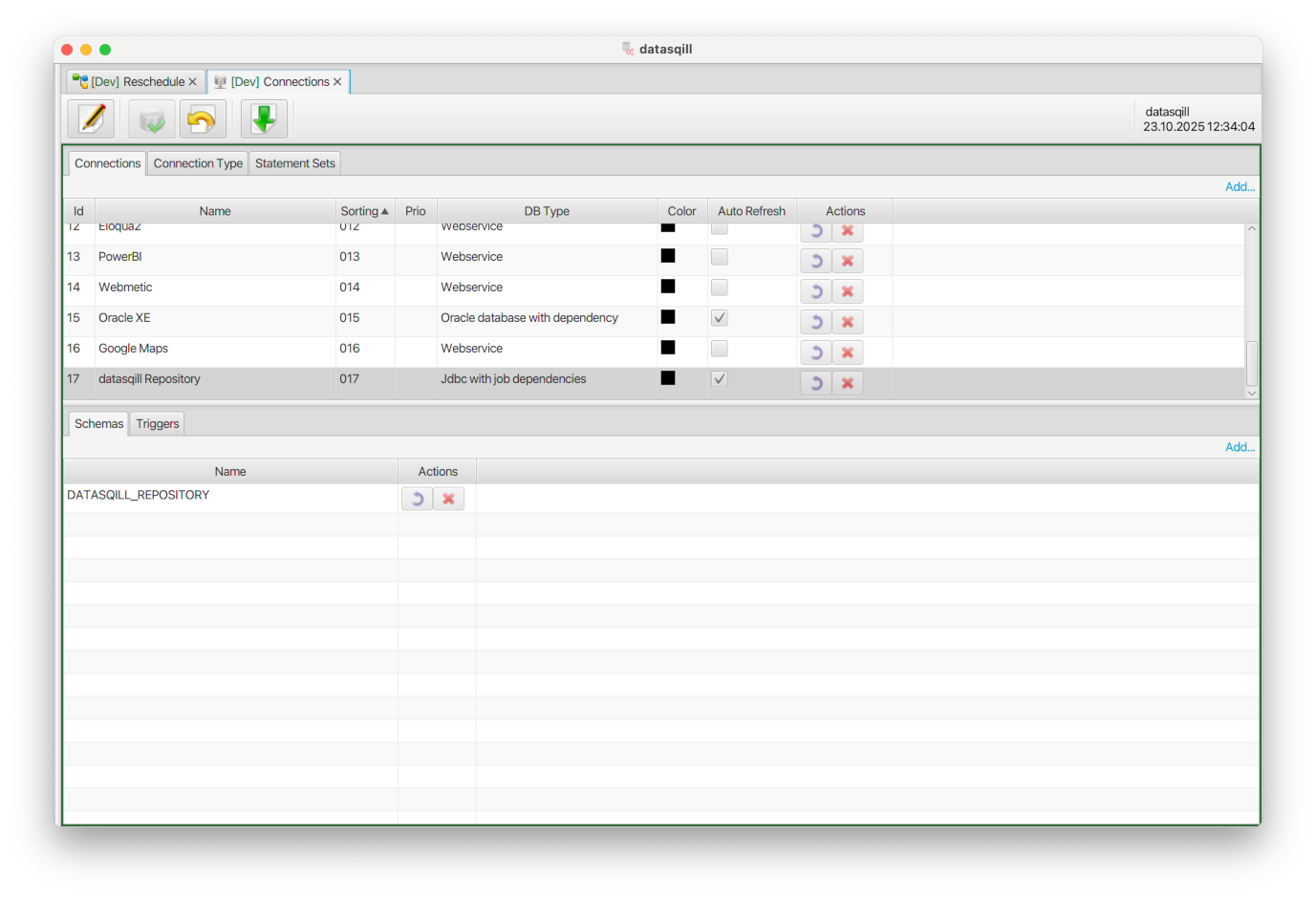Screen dimensions: 1316x898
Task: Delete the PowerBI connection with red X icon
Action: click(848, 260)
